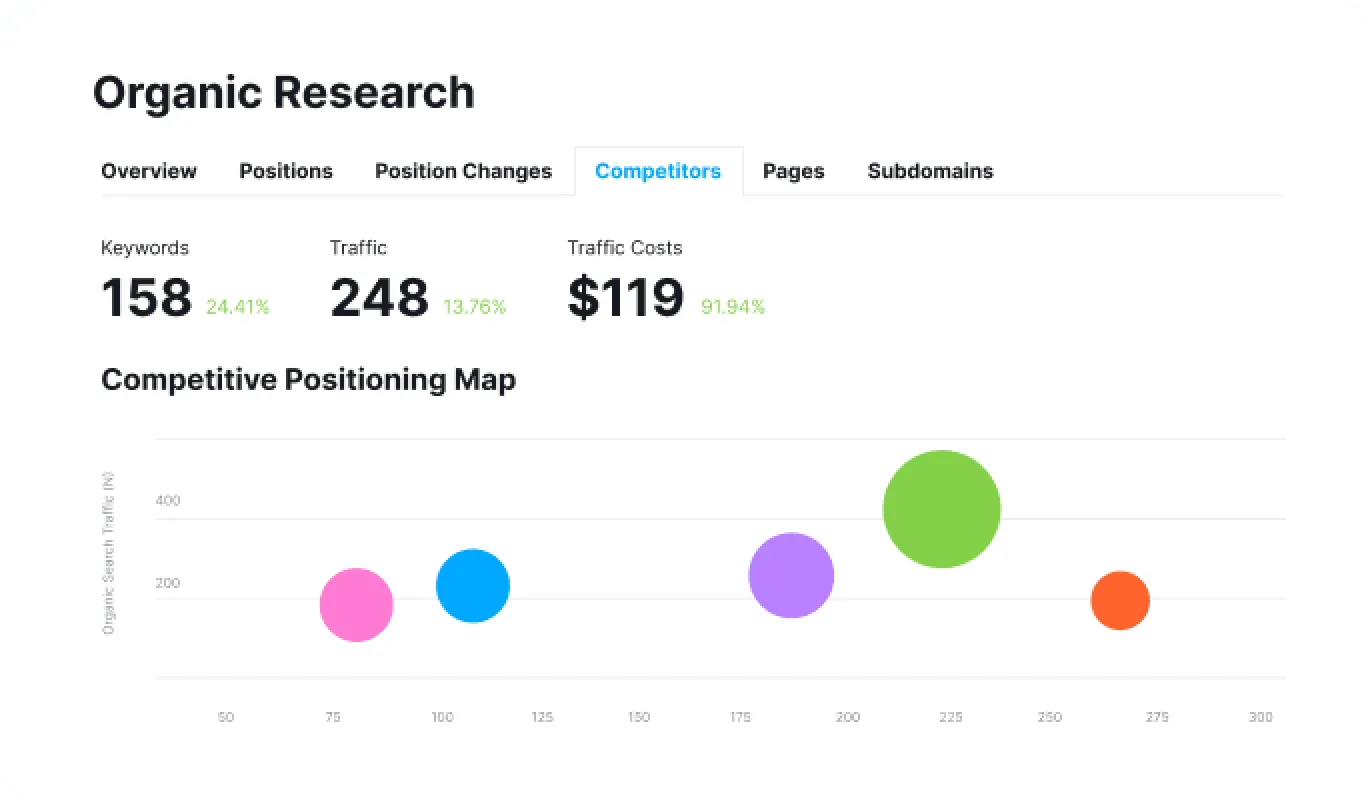
Task: Select the blue bubble on the map
Action: tap(473, 586)
